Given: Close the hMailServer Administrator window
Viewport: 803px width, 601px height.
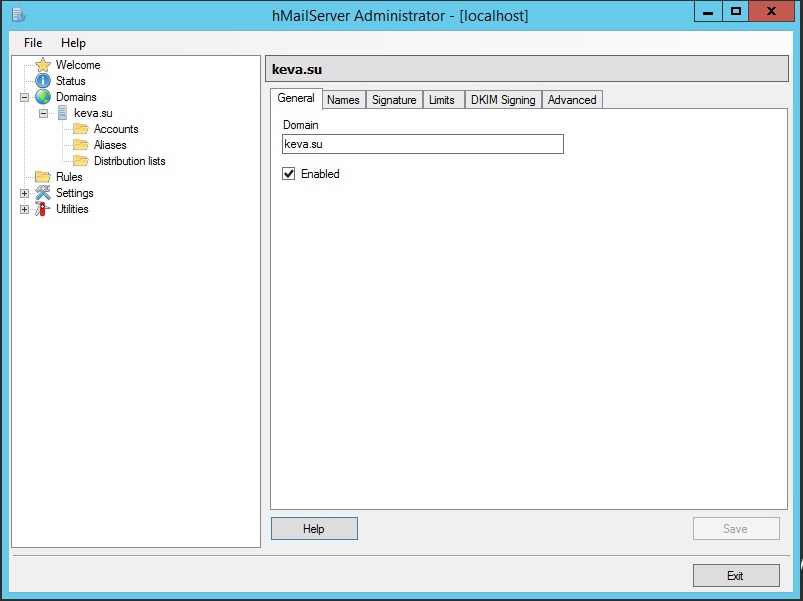Looking at the screenshot, I should [x=771, y=12].
